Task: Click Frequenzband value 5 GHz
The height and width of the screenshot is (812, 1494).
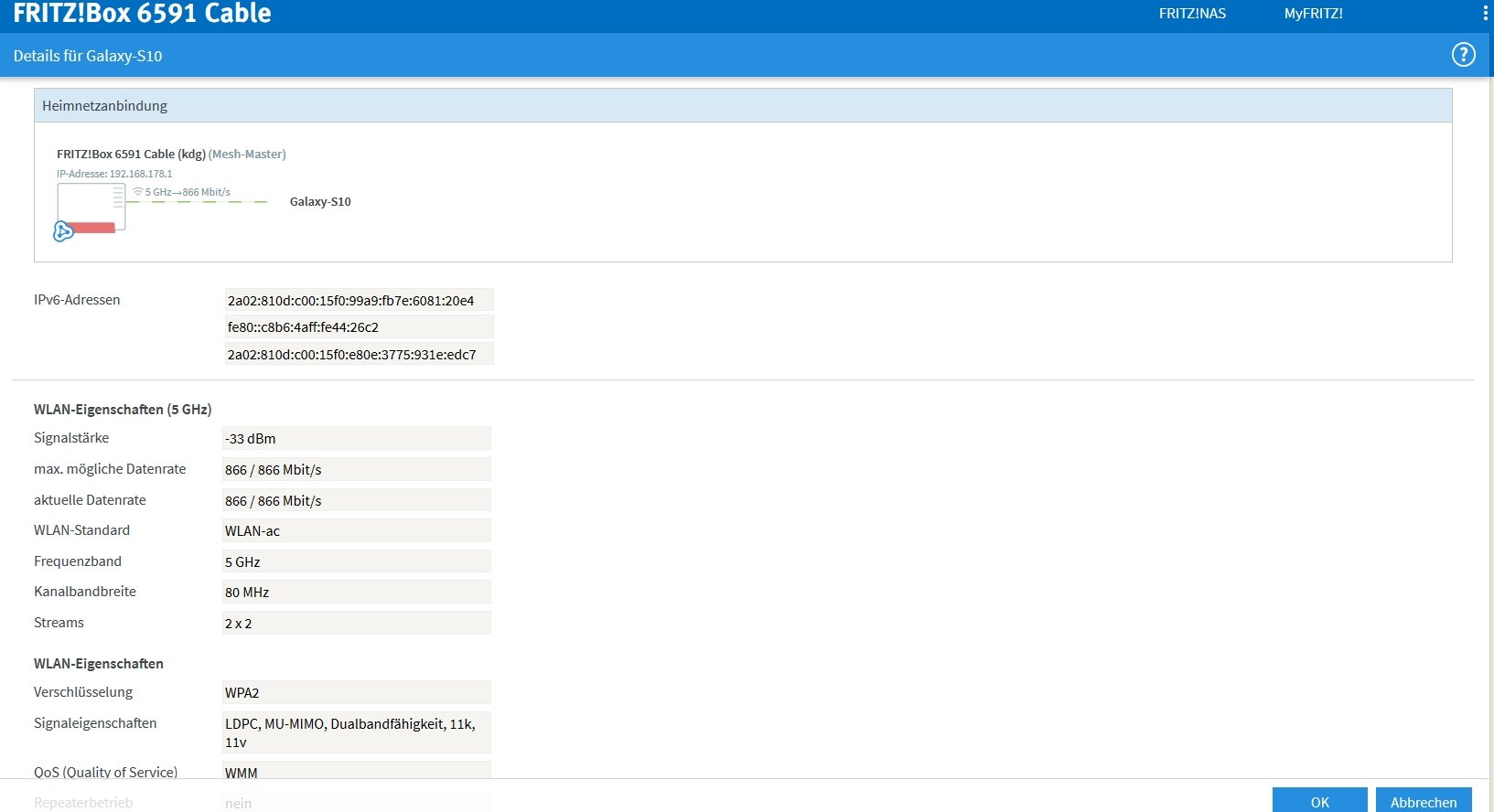Action: click(356, 561)
